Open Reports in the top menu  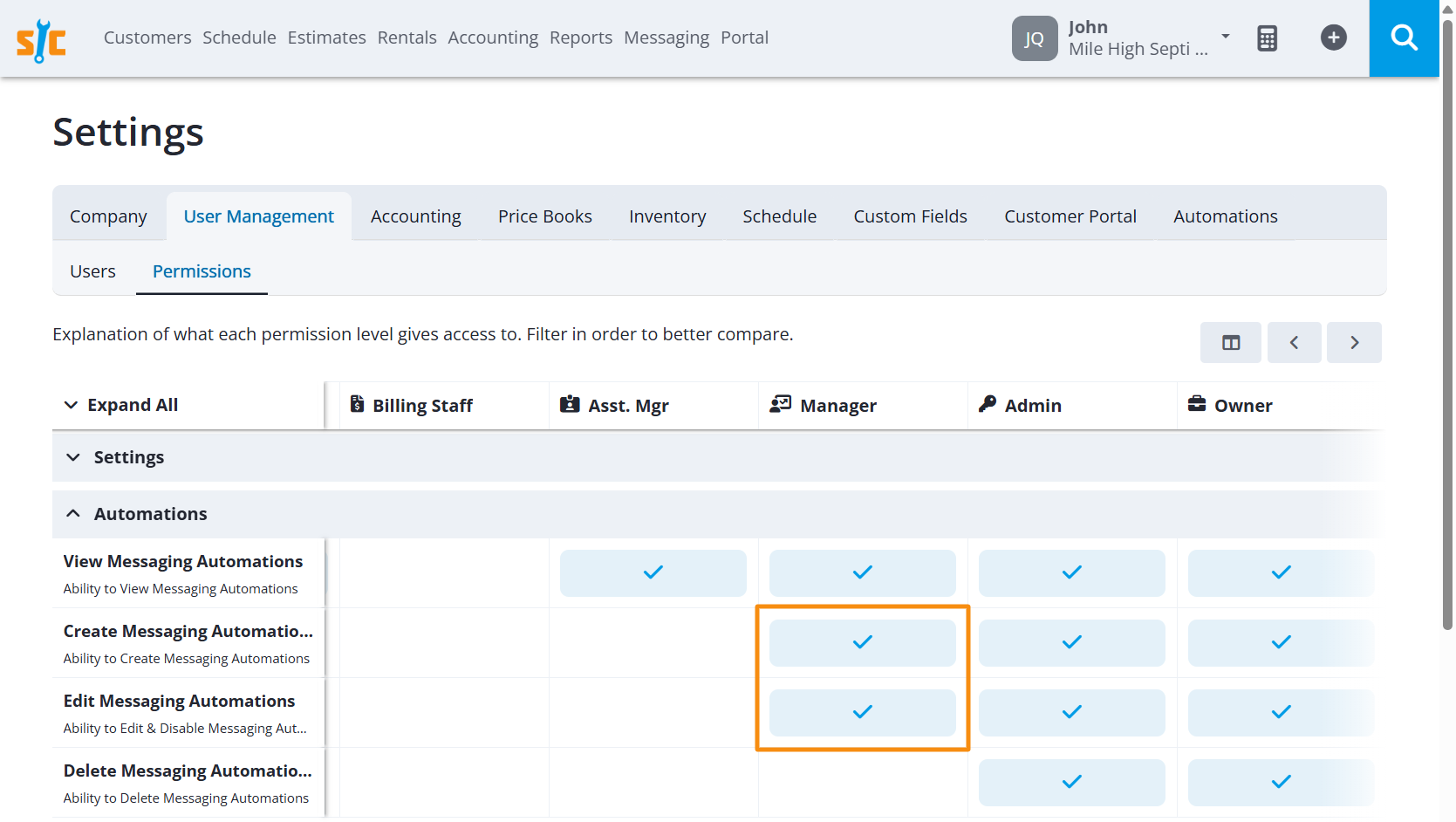click(581, 38)
